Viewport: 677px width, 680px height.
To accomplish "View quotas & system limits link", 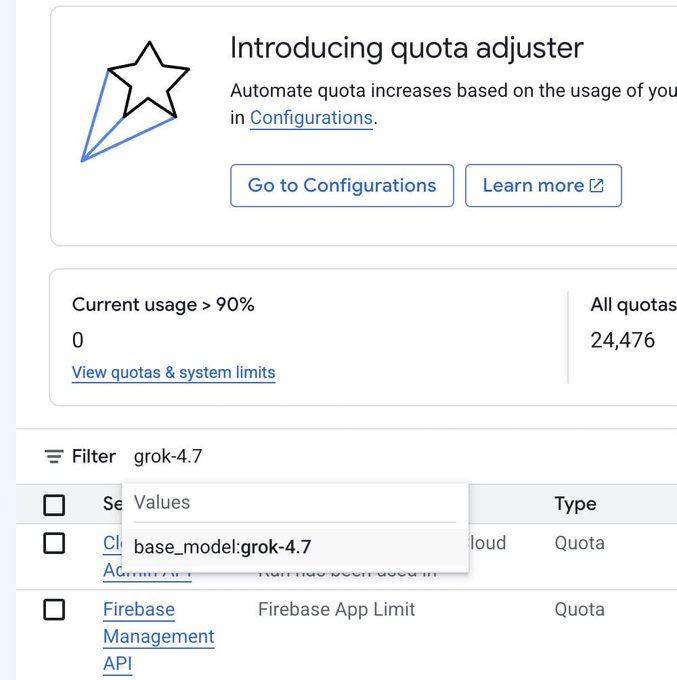I will (173, 373).
